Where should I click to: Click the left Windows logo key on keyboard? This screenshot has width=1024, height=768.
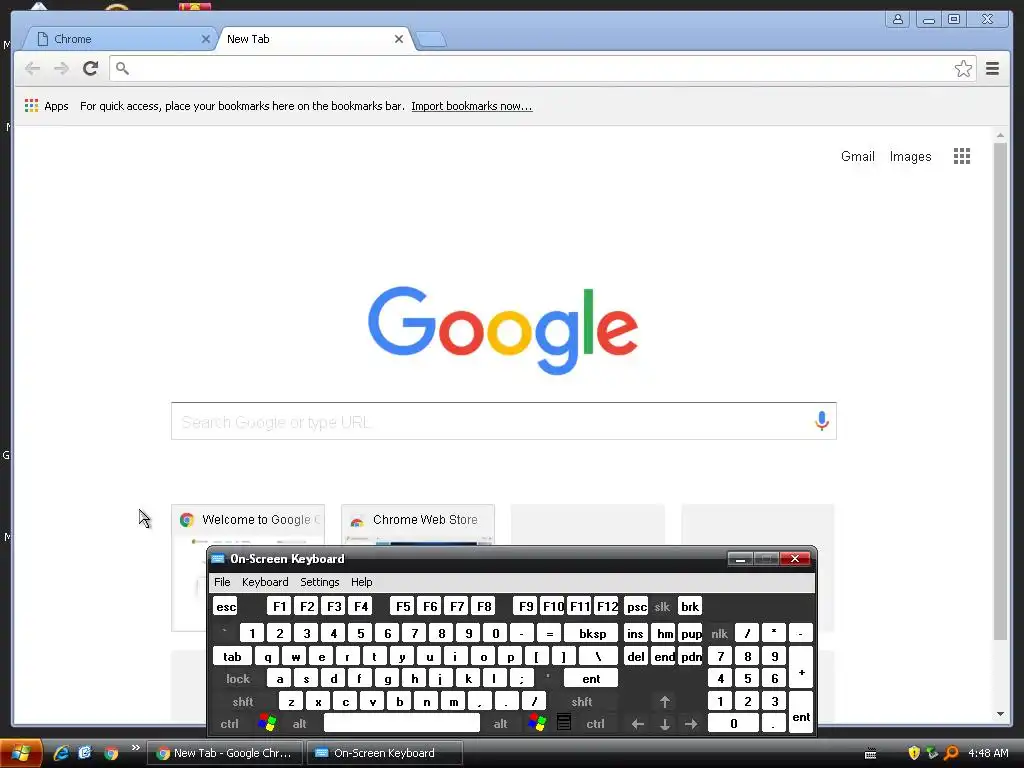click(x=267, y=723)
